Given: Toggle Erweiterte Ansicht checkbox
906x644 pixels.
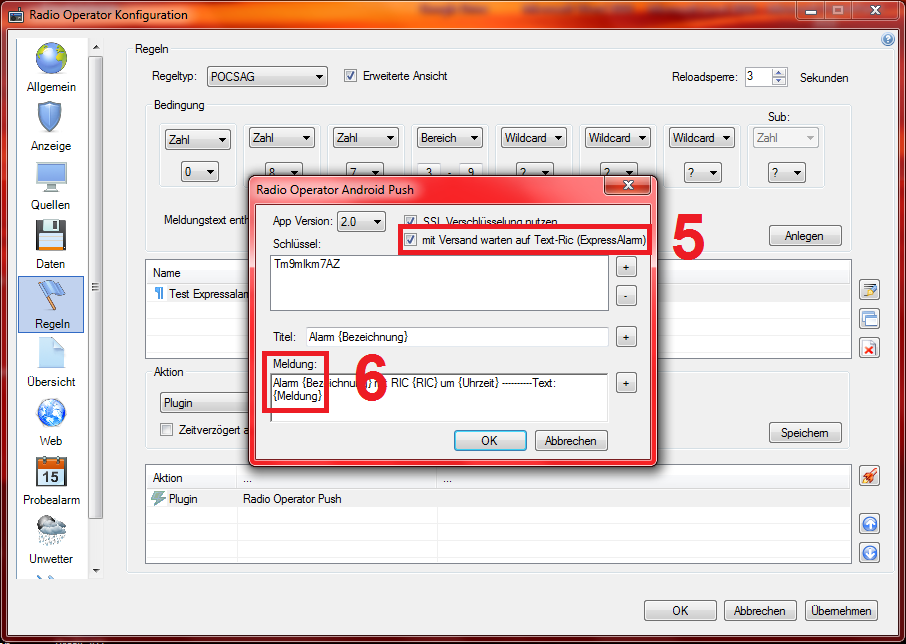Looking at the screenshot, I should coord(350,76).
